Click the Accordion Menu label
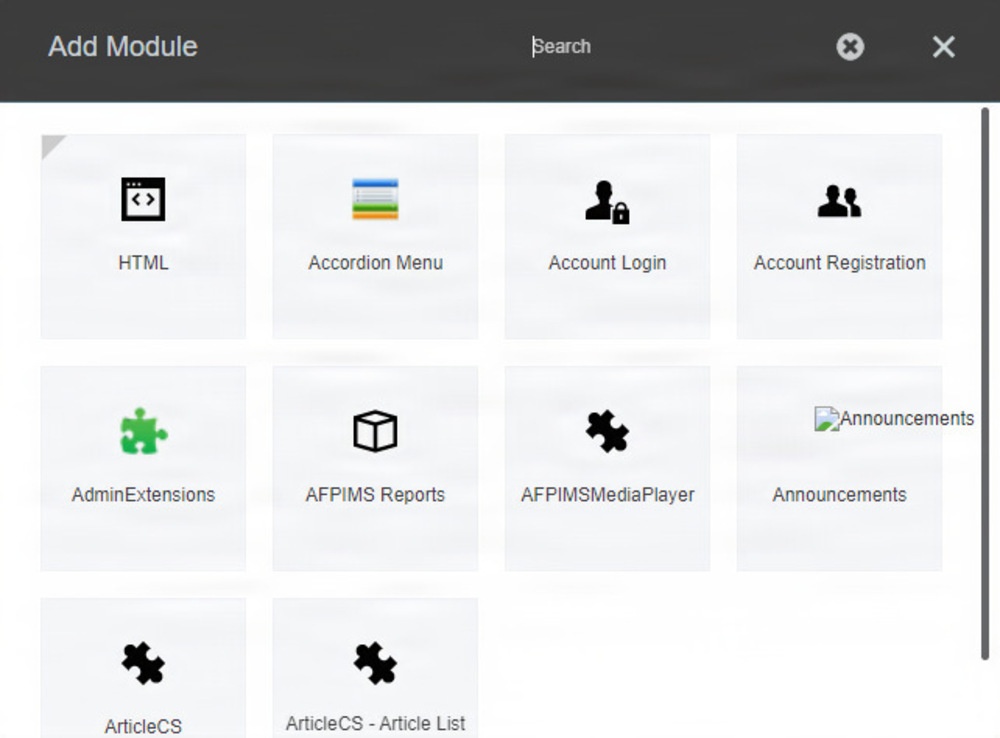This screenshot has height=738, width=1000. (376, 263)
